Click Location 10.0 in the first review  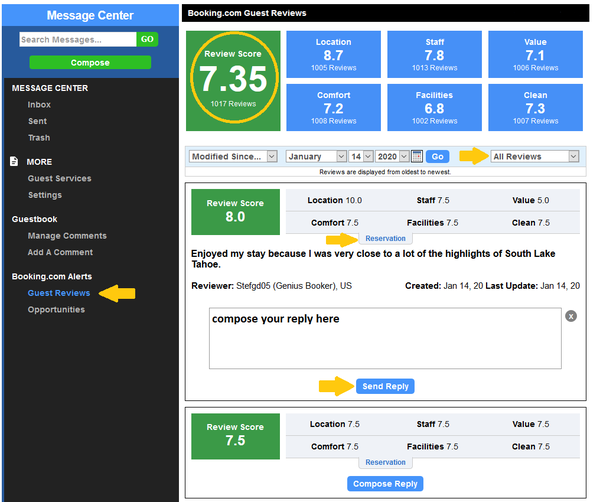pyautogui.click(x=334, y=200)
